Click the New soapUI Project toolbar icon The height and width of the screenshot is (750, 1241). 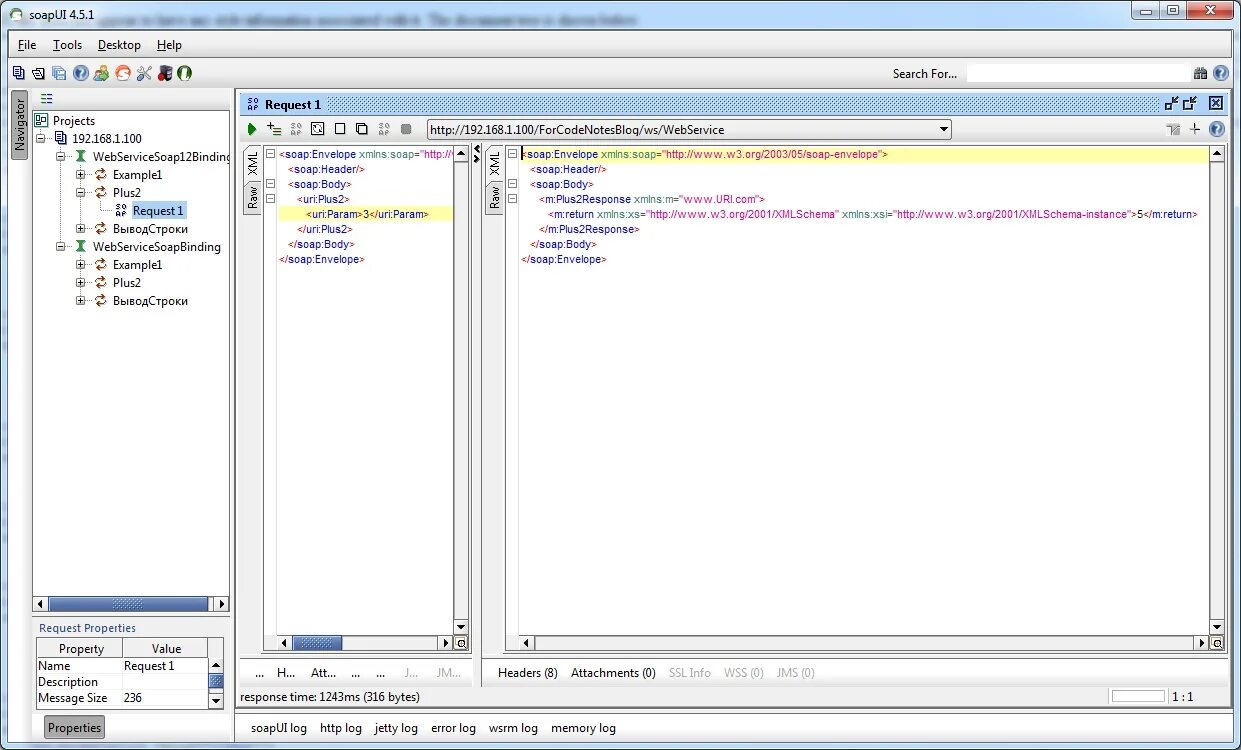tap(18, 73)
